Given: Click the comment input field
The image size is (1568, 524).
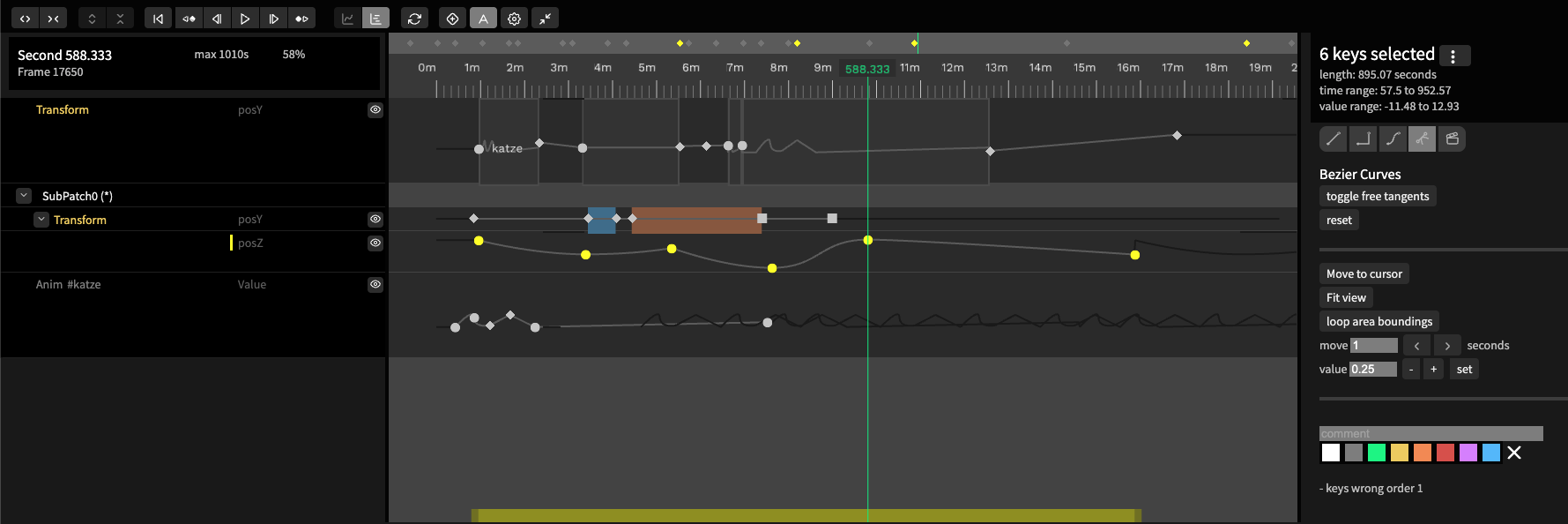Looking at the screenshot, I should pyautogui.click(x=1431, y=433).
